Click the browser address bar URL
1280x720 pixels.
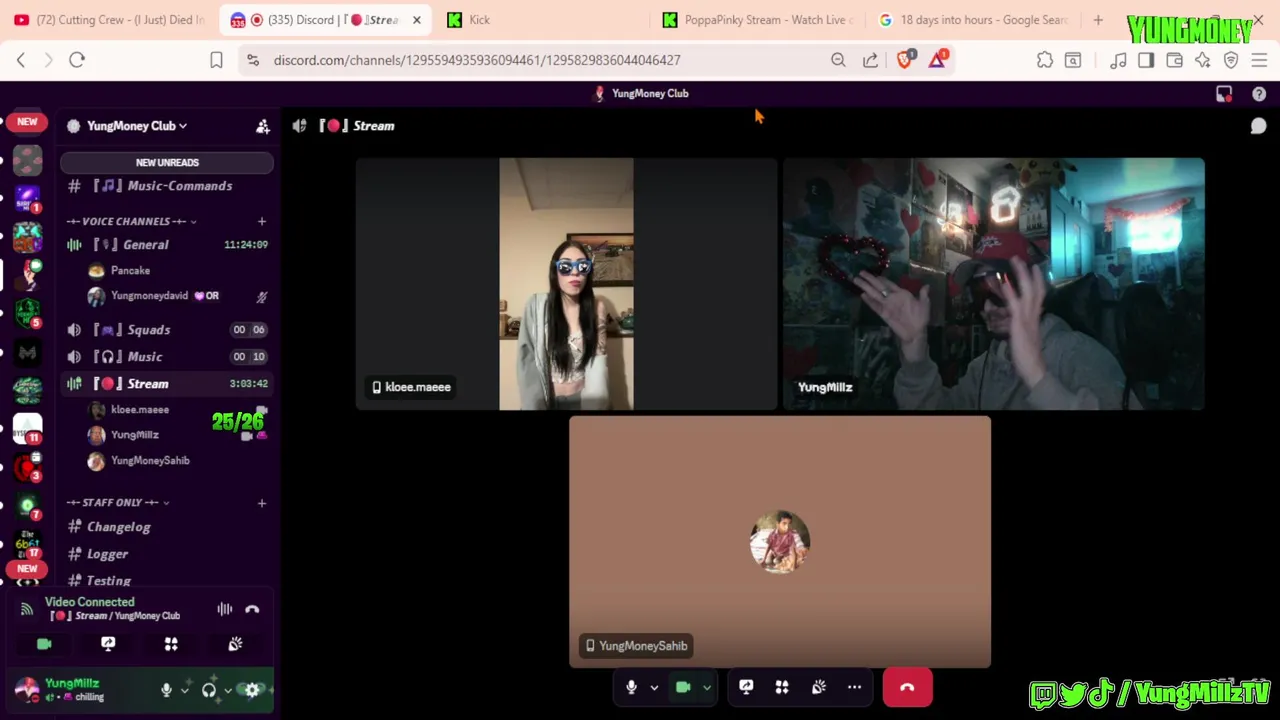[477, 60]
